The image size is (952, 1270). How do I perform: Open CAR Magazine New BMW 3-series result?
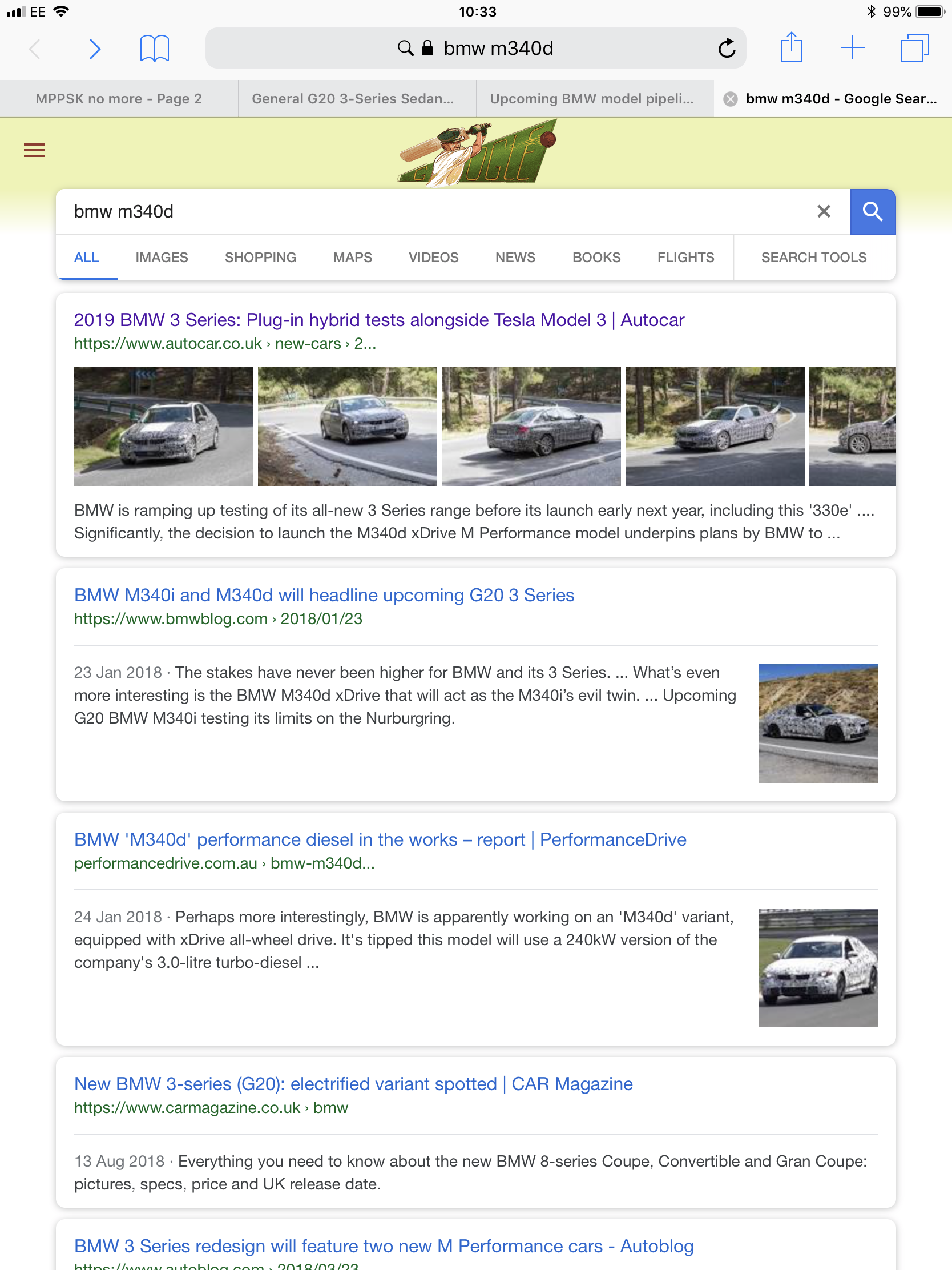pyautogui.click(x=353, y=1084)
